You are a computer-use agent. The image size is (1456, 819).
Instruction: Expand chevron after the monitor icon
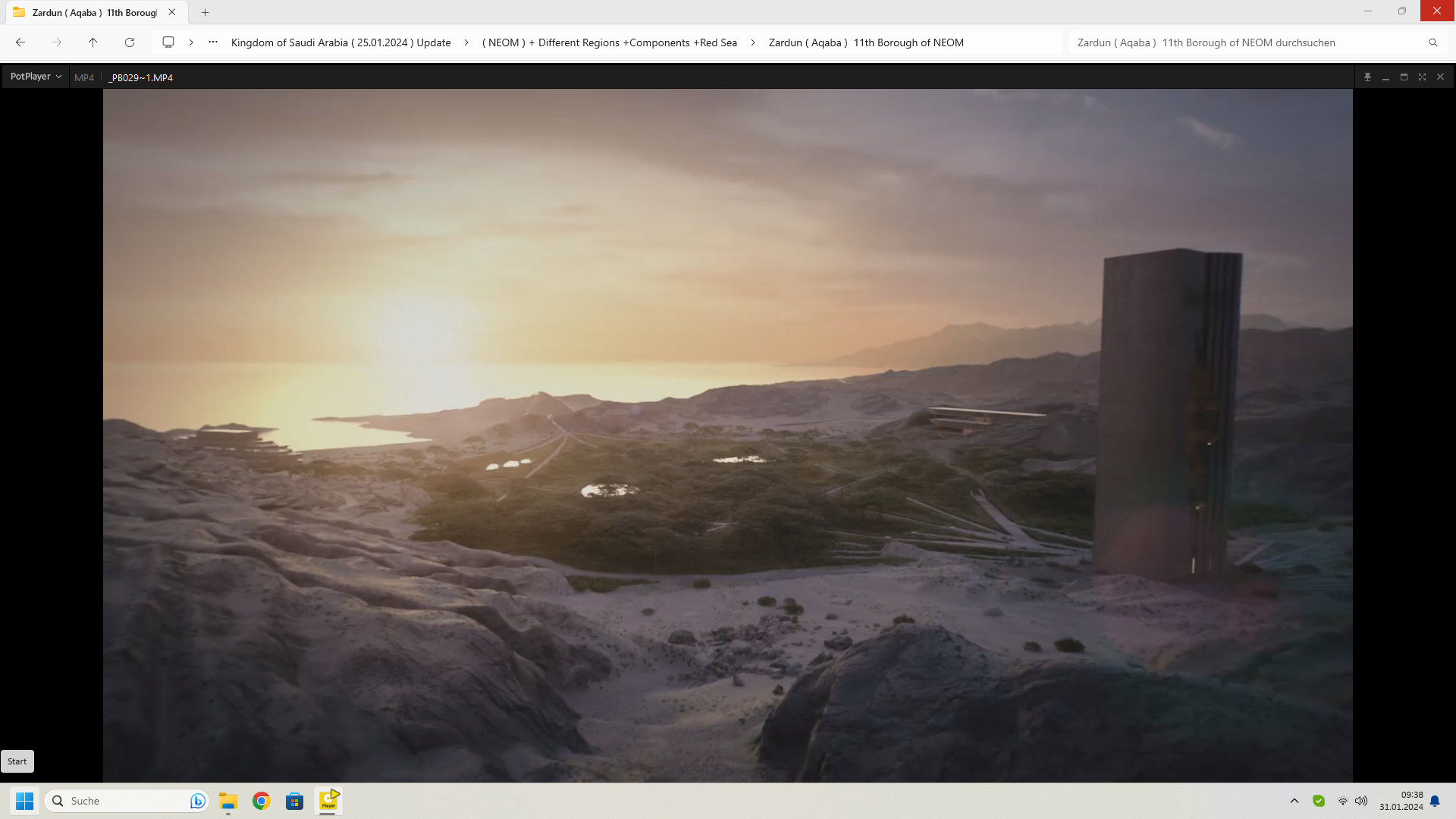[191, 42]
